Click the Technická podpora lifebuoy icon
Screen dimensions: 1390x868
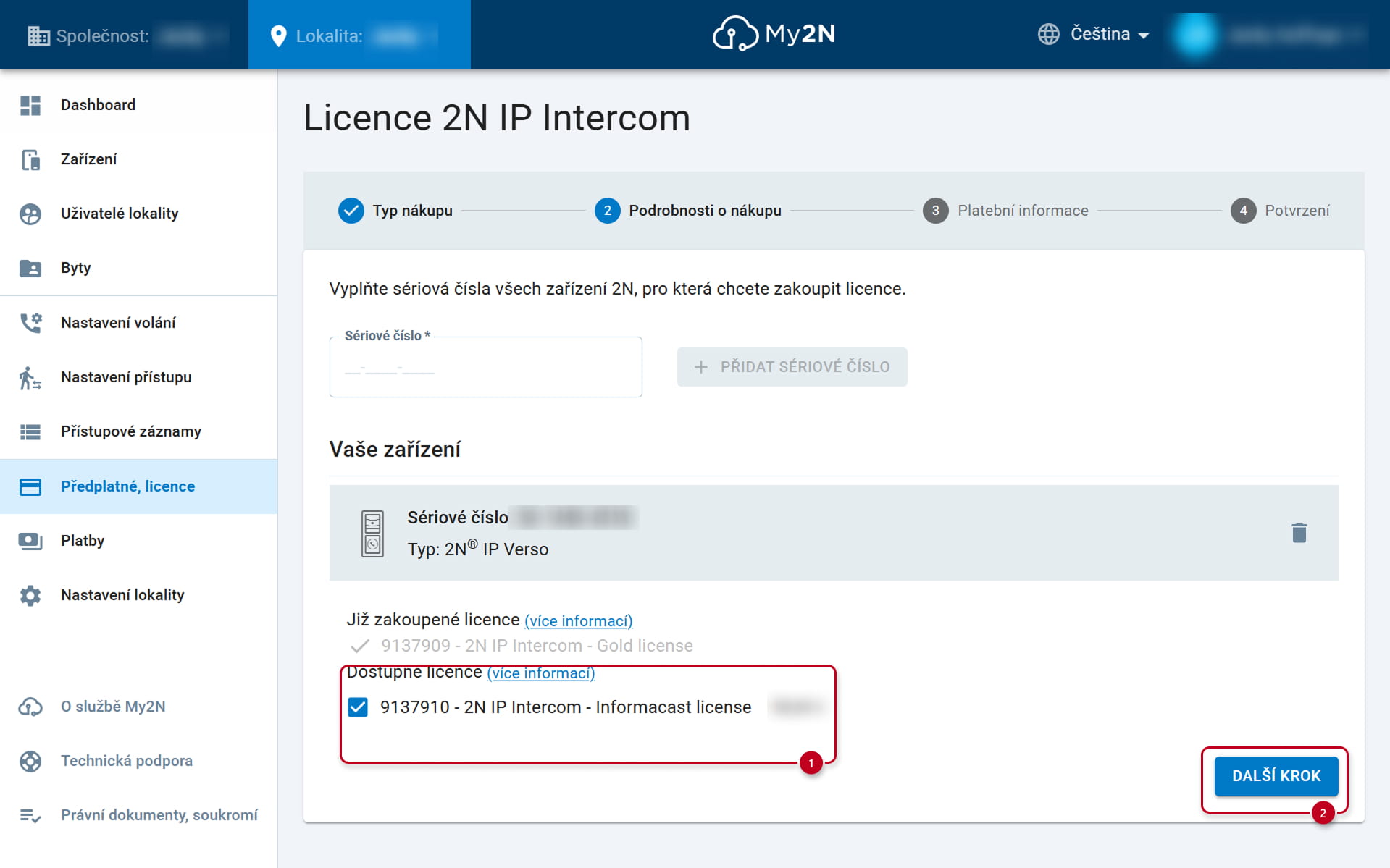[30, 761]
